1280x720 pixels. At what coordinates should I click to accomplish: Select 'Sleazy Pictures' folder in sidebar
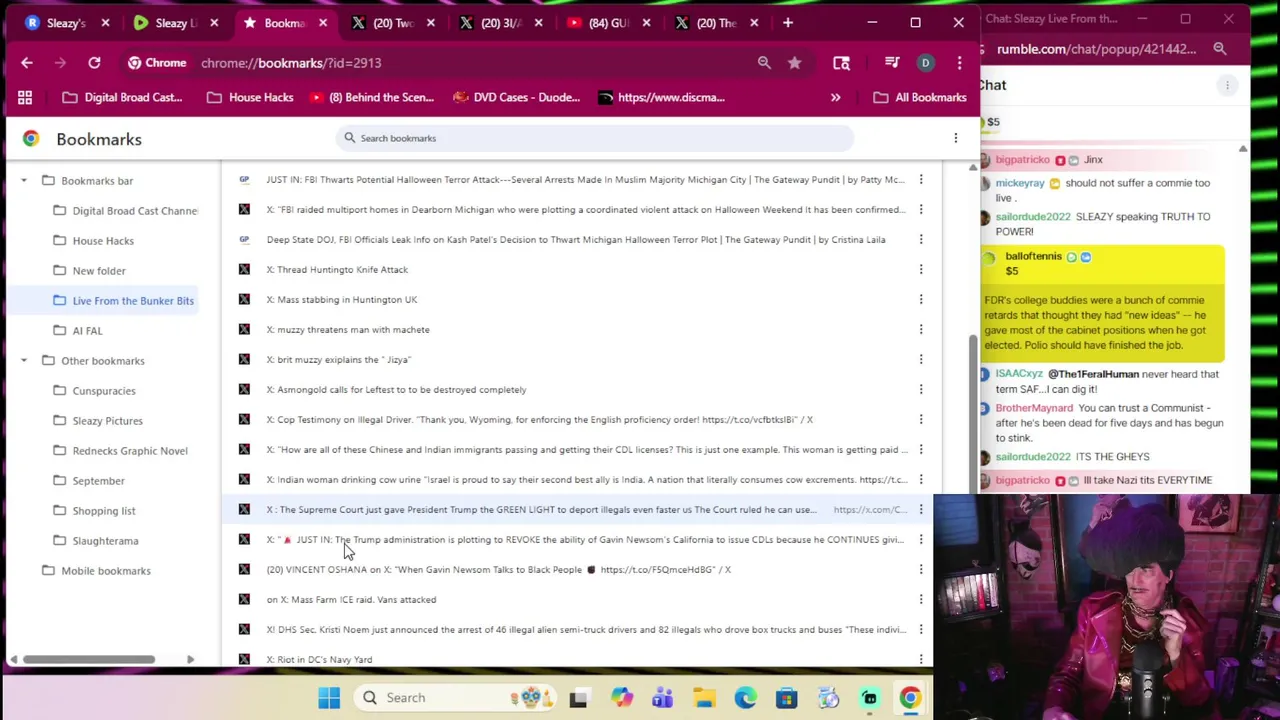pyautogui.click(x=97, y=420)
